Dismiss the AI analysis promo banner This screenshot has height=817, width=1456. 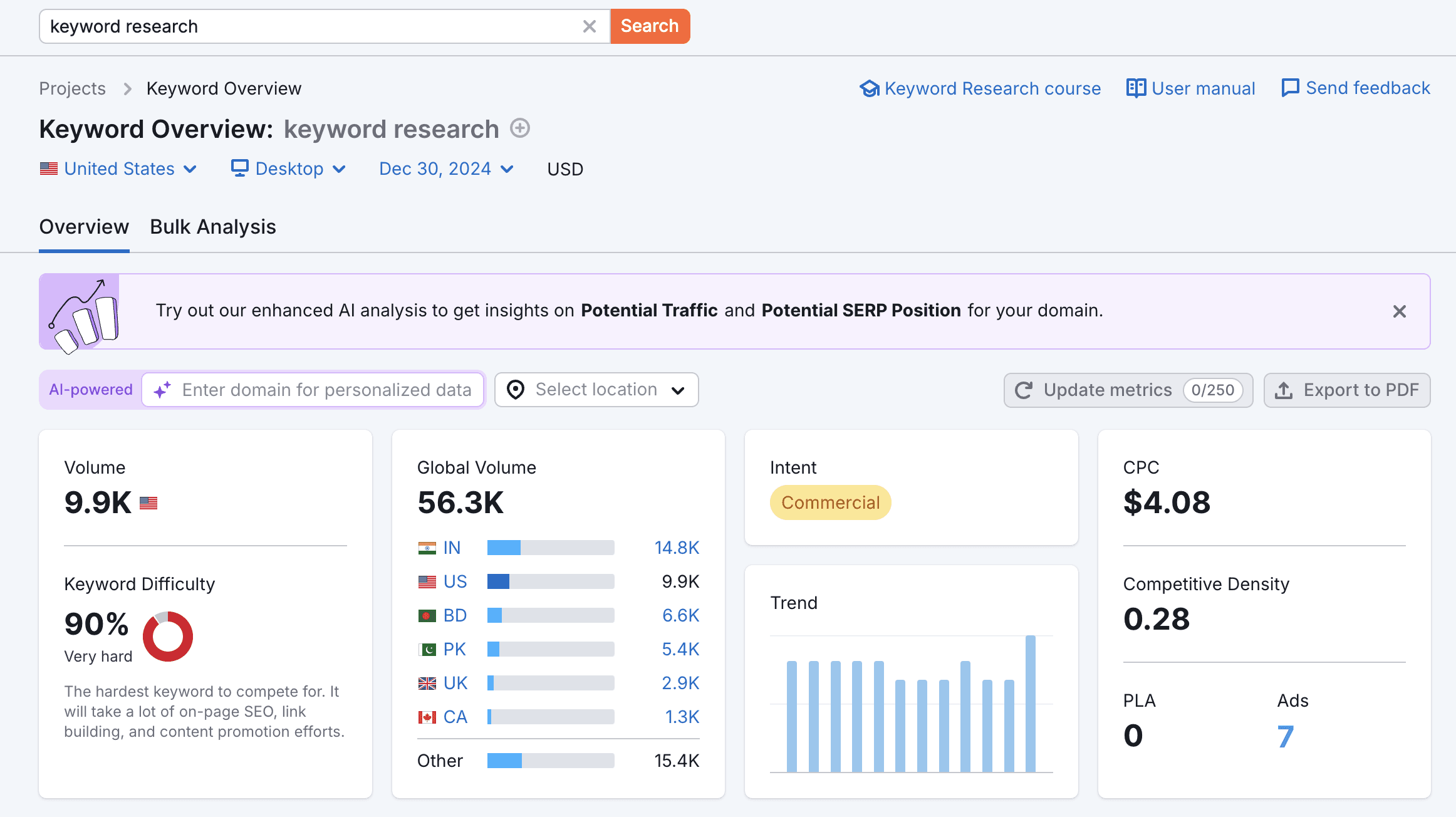(1399, 311)
